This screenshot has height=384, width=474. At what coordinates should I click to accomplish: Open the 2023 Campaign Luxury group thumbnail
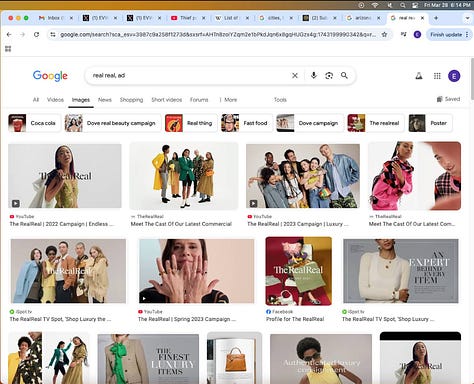point(303,176)
